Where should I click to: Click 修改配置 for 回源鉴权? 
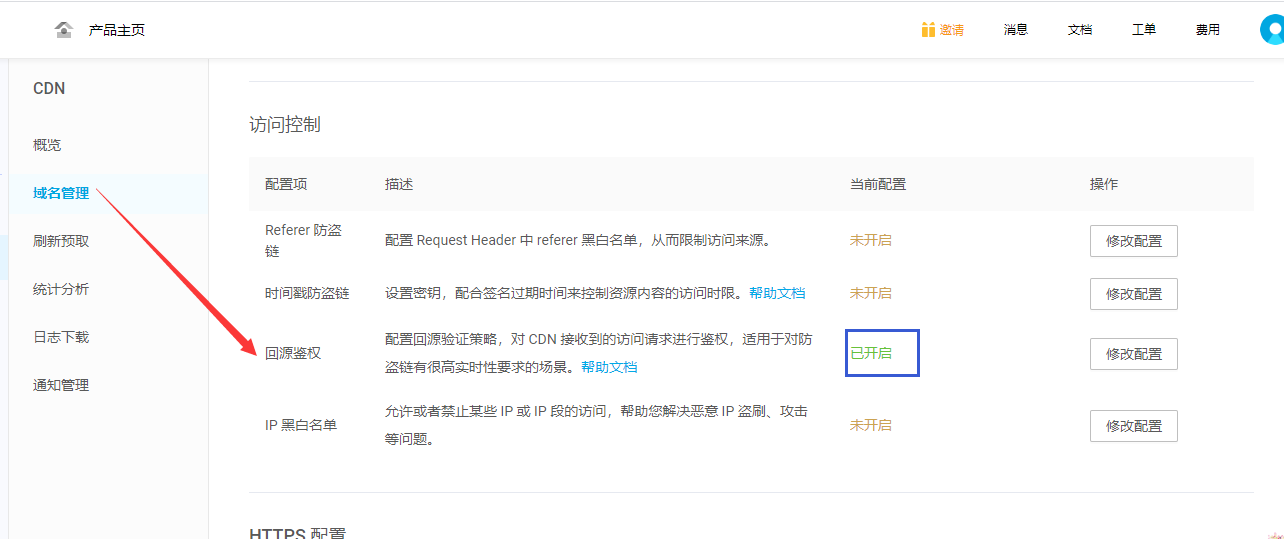(x=1133, y=354)
